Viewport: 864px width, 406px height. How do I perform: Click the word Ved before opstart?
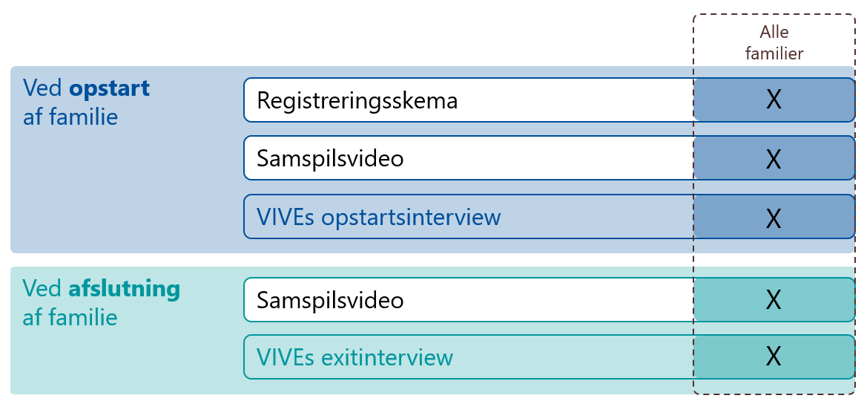point(42,89)
